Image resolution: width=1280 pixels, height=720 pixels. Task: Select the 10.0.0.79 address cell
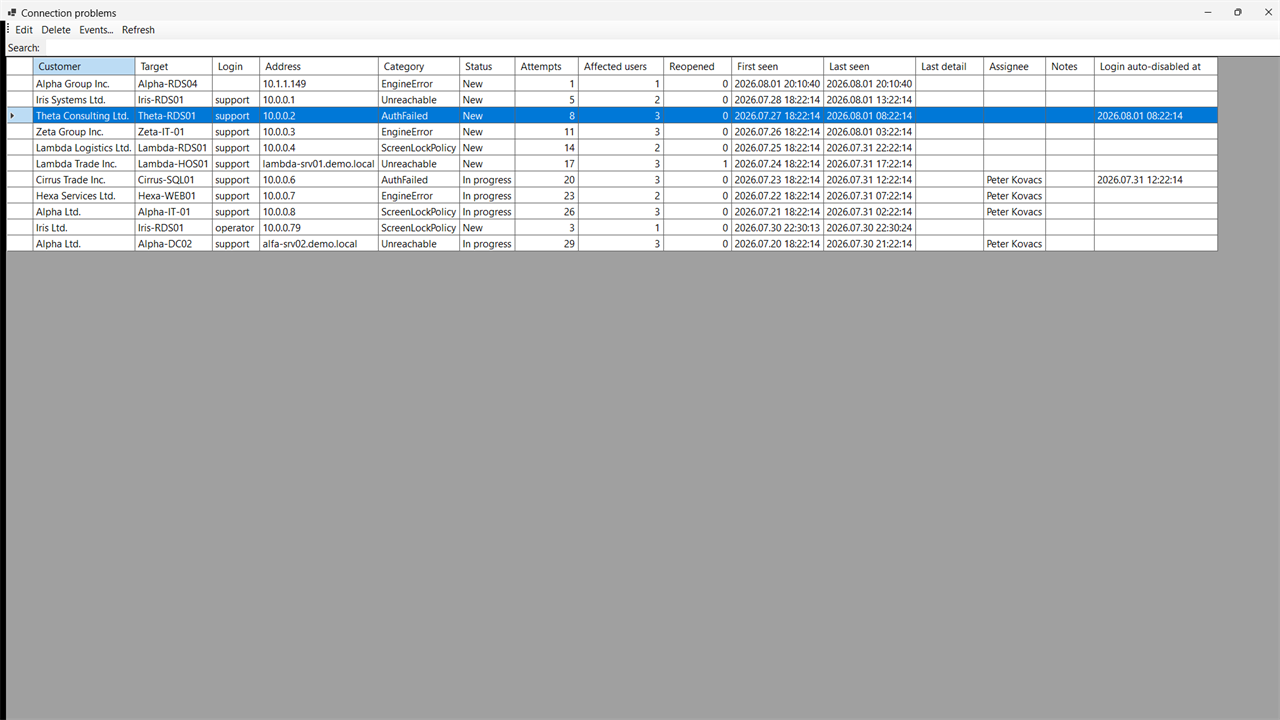[319, 228]
